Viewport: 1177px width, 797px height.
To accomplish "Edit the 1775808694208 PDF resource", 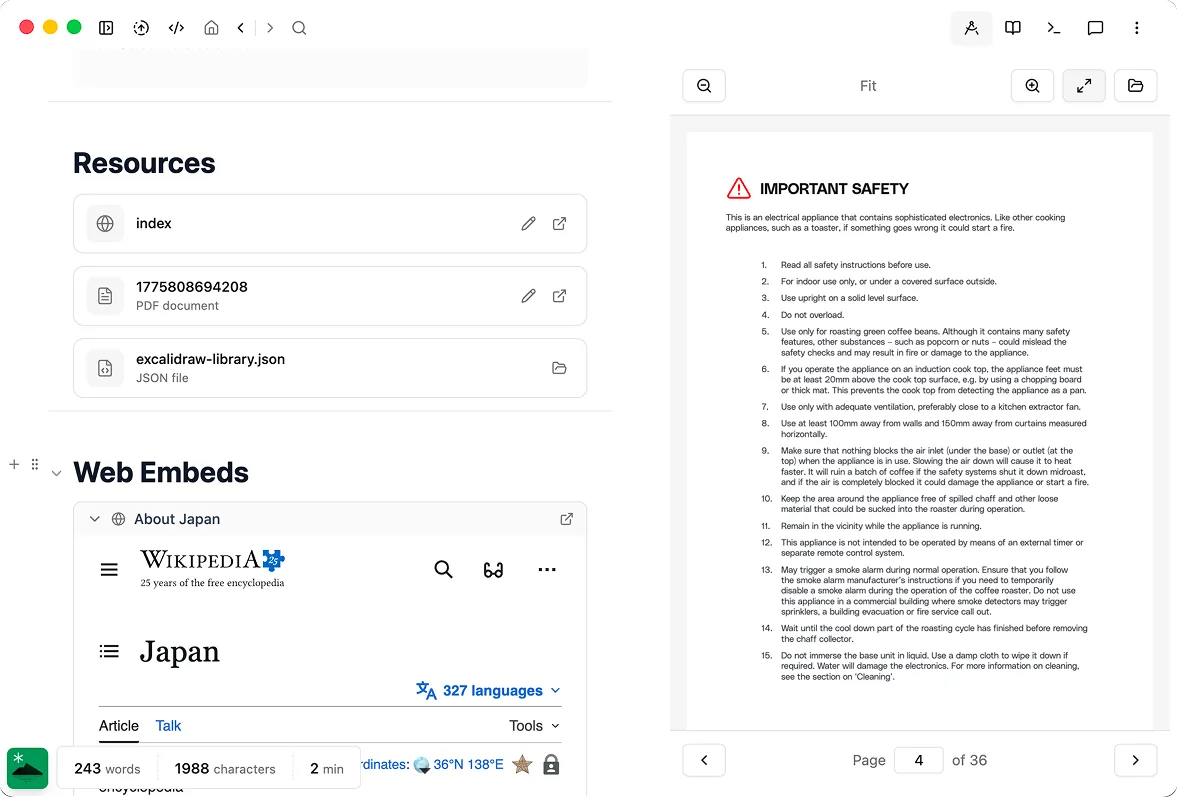I will click(x=528, y=296).
